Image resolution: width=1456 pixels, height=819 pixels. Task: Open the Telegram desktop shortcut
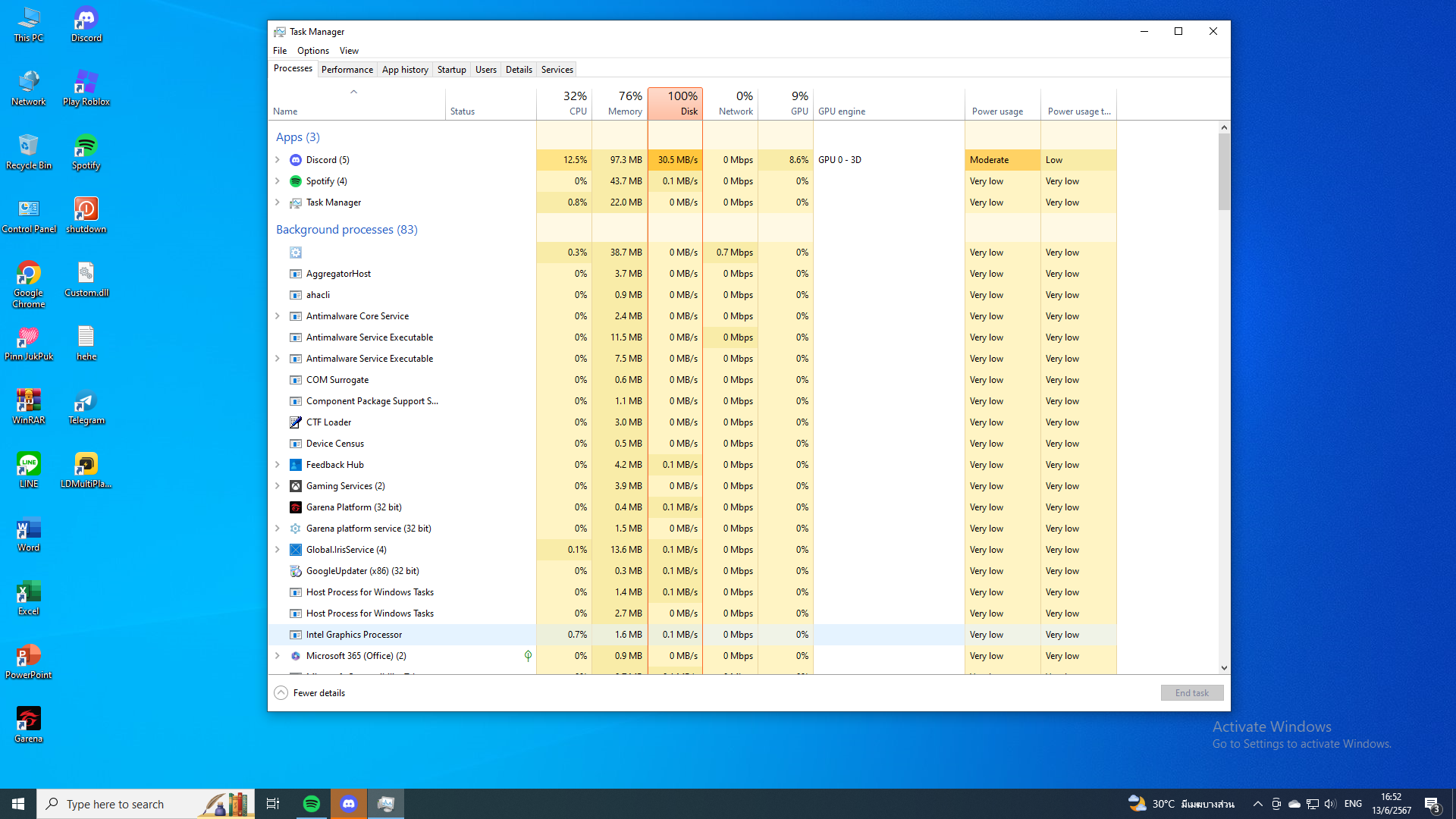point(86,402)
